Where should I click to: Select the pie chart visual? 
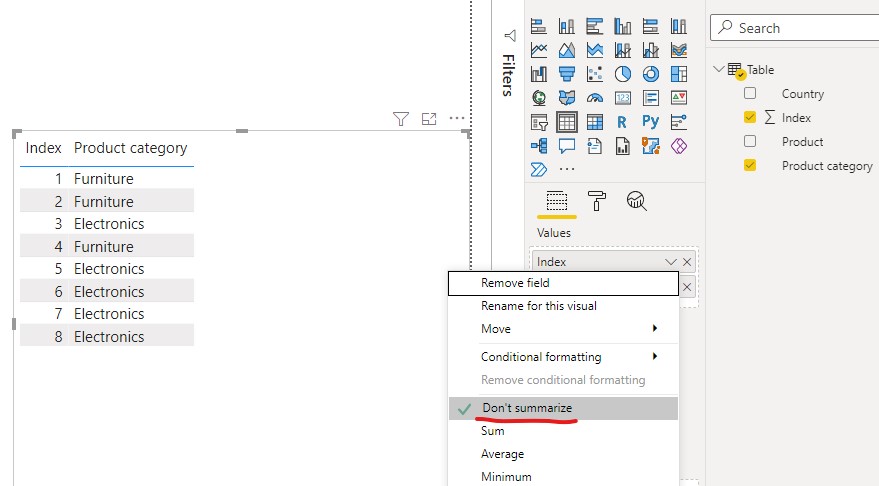[x=623, y=74]
